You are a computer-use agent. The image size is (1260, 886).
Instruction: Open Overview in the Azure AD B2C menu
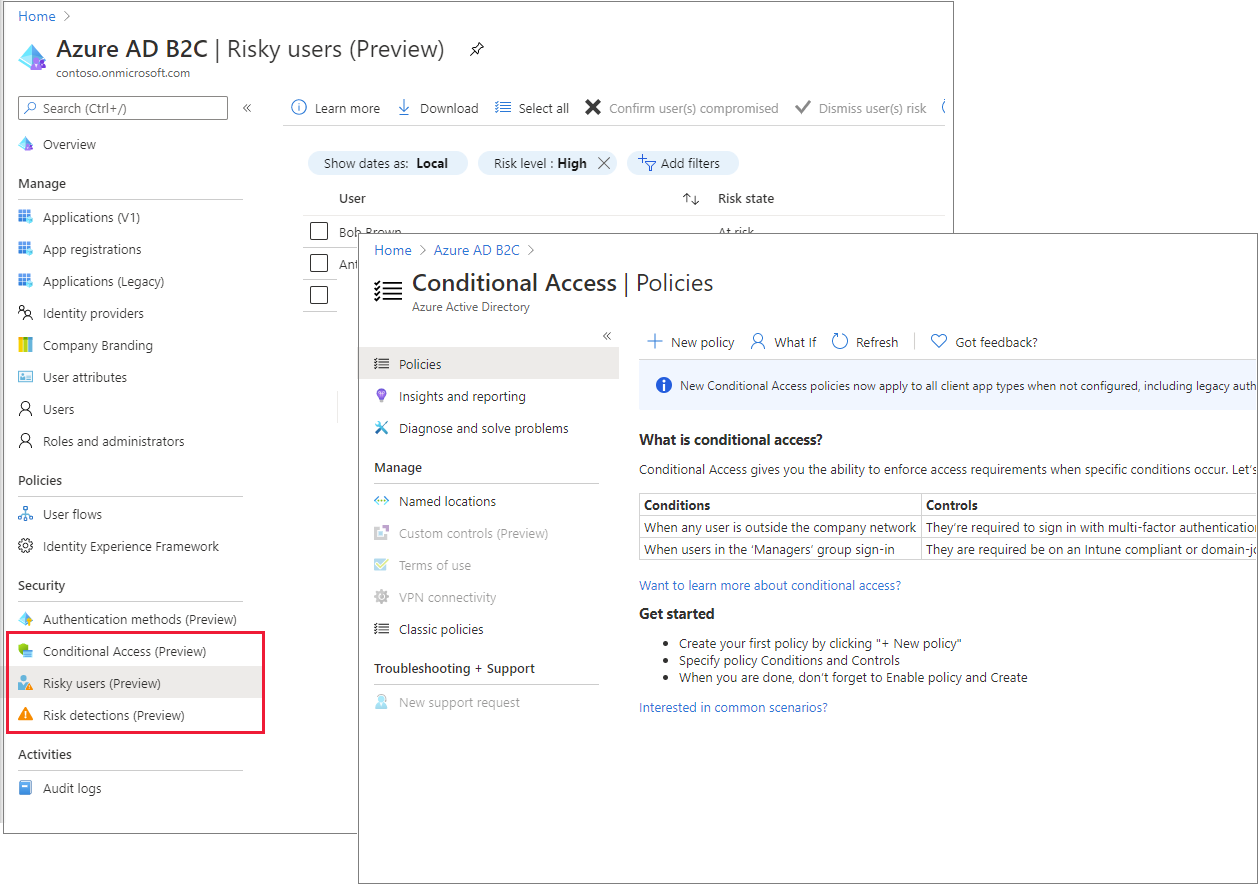click(x=69, y=144)
